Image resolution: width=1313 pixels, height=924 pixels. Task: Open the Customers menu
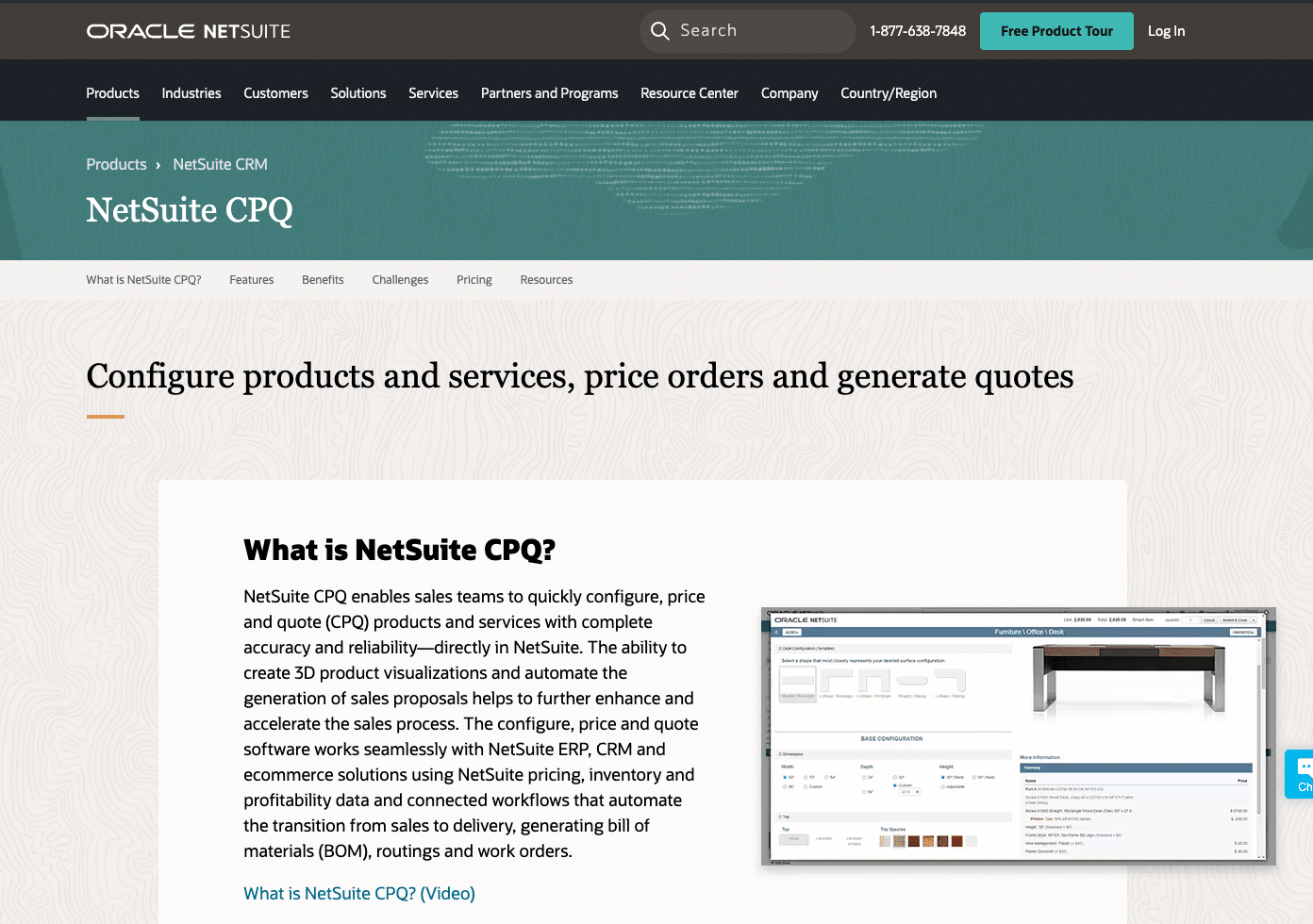[275, 93]
